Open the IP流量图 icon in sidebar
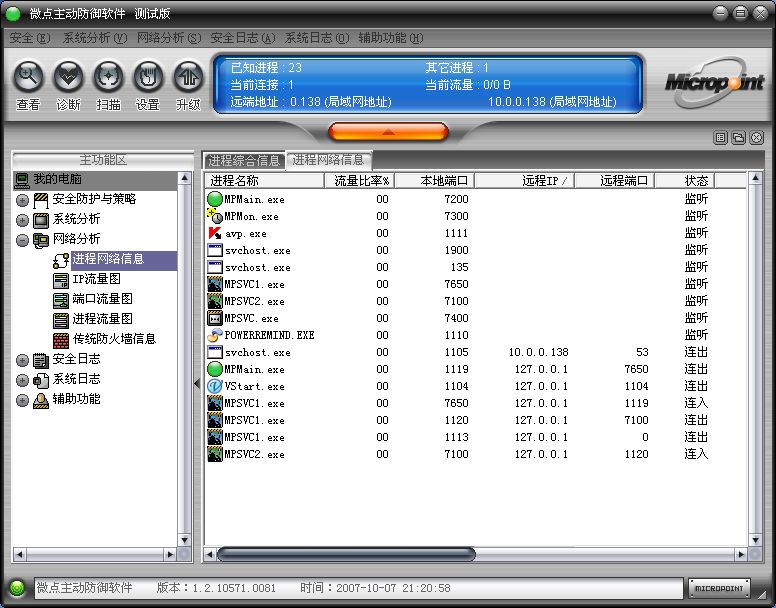The height and width of the screenshot is (608, 776). coord(61,280)
